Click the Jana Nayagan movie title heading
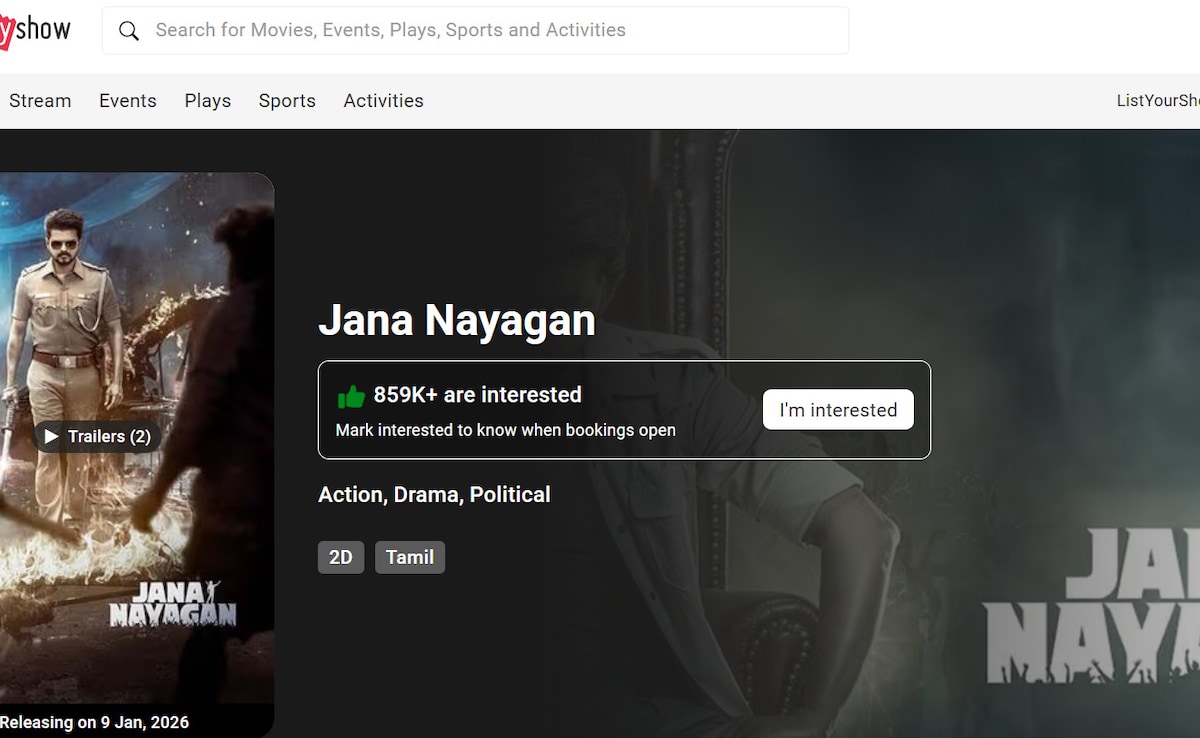1200x738 pixels. [457, 321]
